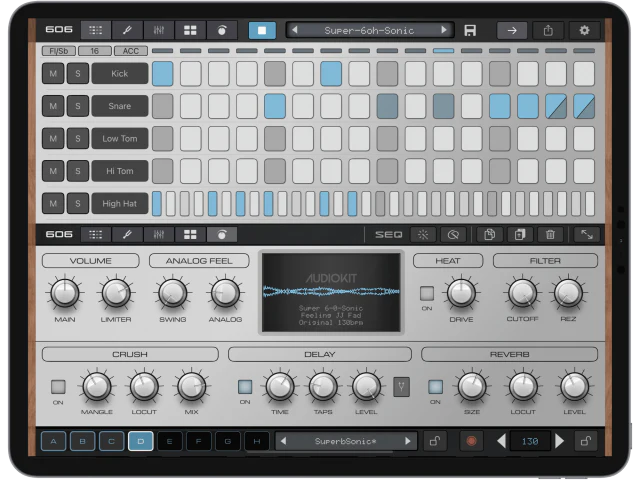Enable HEAT with its ON checkbox
The image size is (640, 480).
point(427,293)
